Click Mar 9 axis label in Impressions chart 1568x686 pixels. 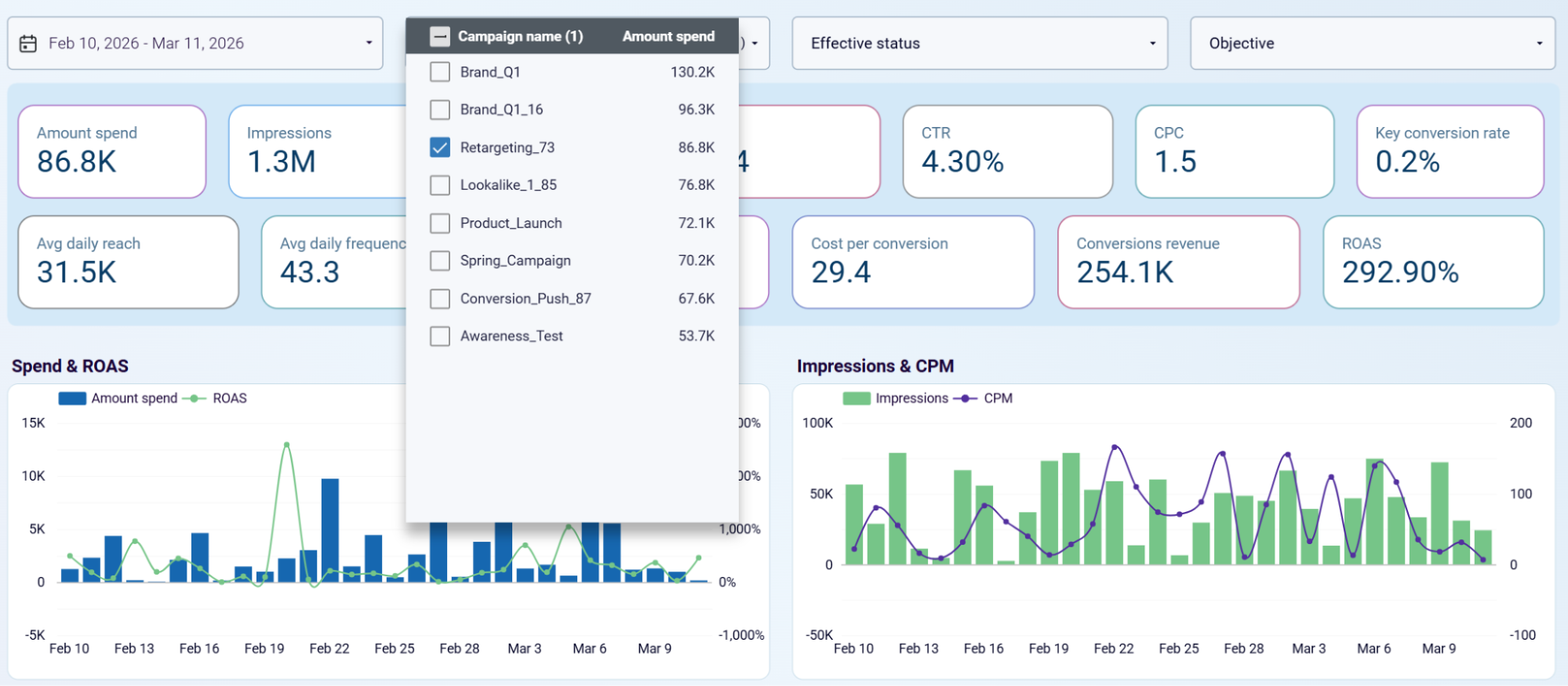coord(1439,648)
